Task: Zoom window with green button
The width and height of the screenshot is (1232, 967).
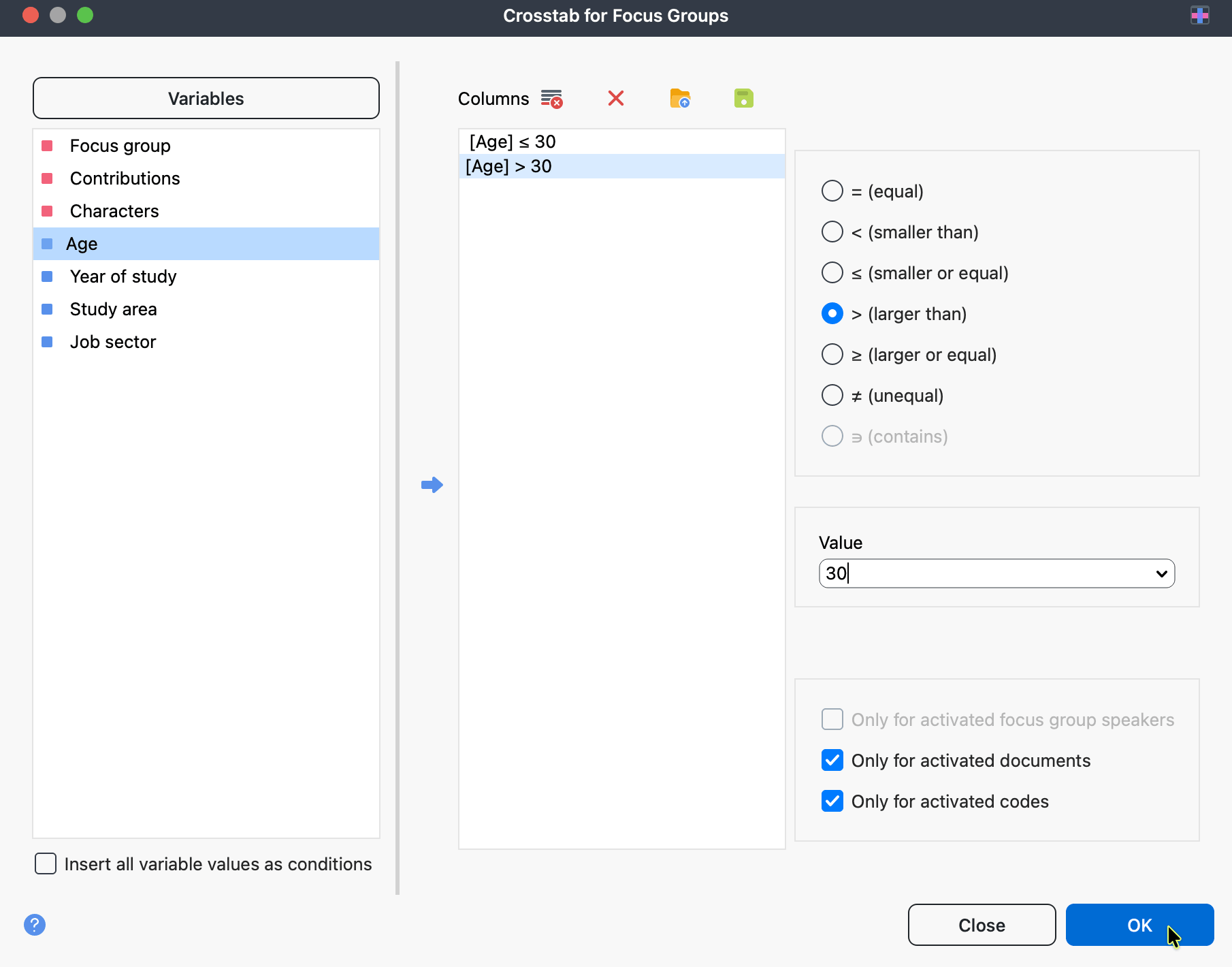Action: tap(85, 15)
